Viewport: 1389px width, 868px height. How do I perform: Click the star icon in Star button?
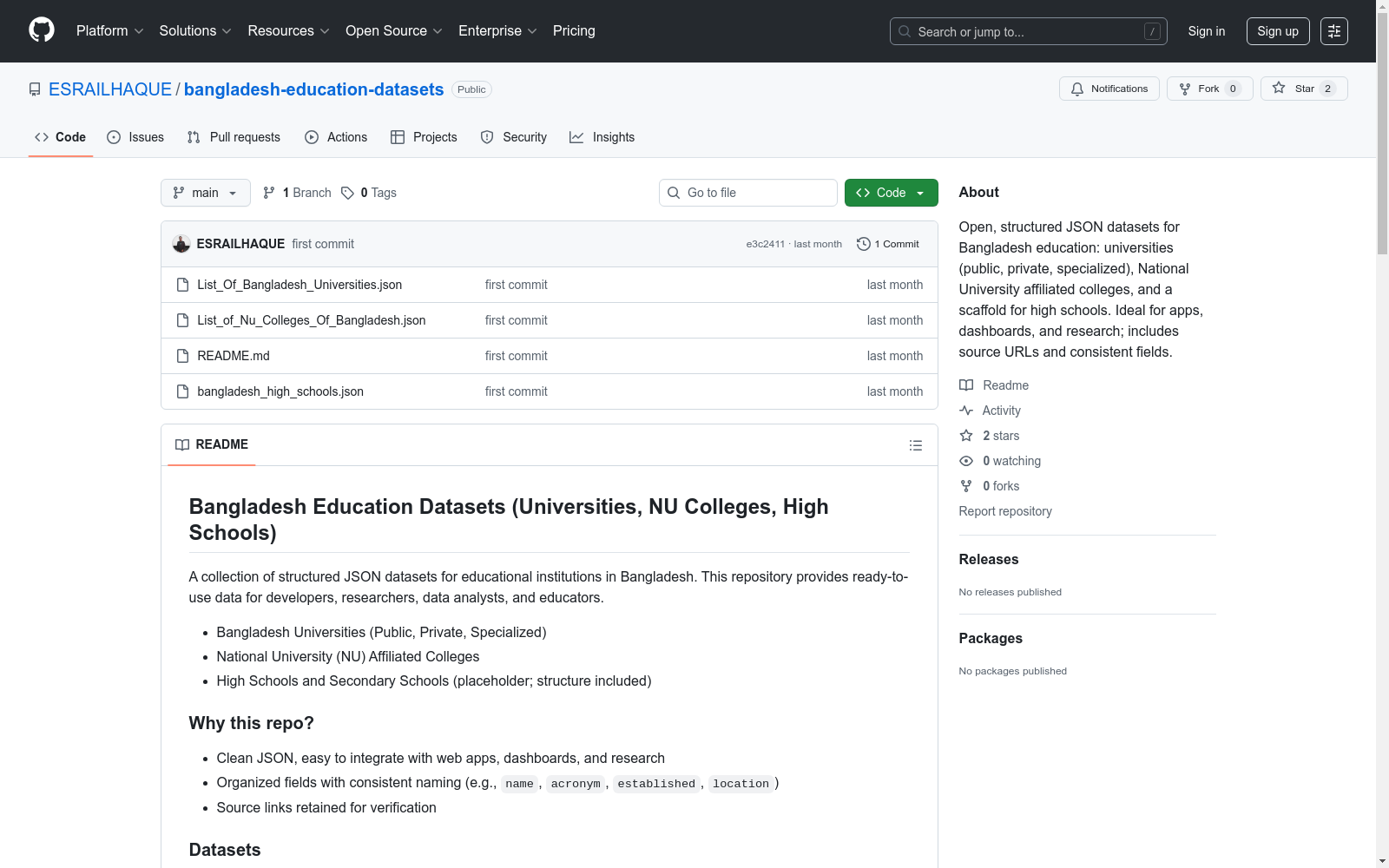point(1279,88)
